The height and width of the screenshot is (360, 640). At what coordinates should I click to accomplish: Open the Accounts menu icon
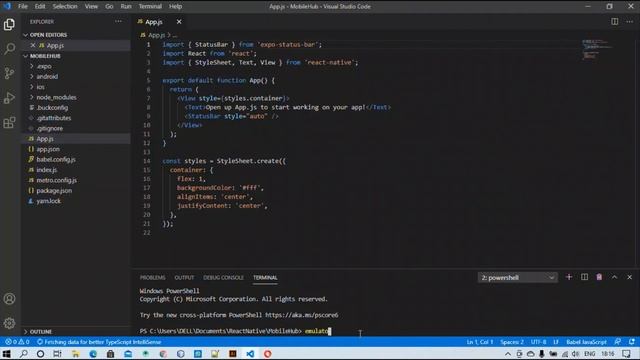(x=9, y=299)
